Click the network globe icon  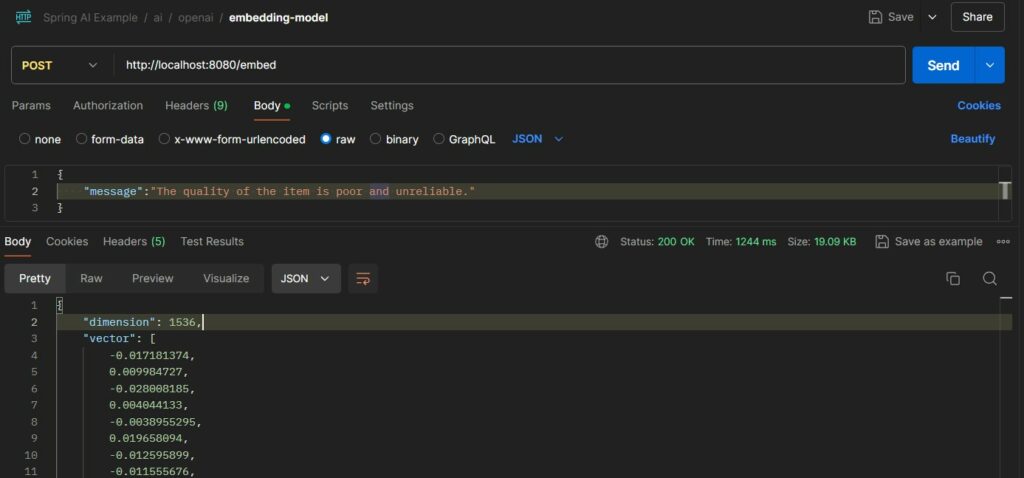click(x=601, y=242)
